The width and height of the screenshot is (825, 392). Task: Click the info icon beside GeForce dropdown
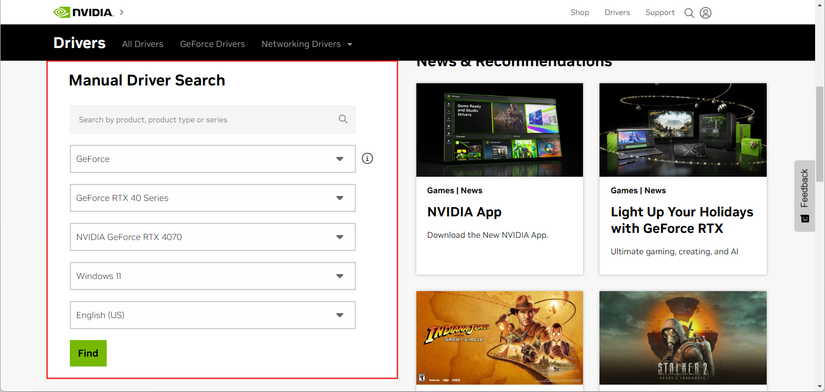pos(367,158)
